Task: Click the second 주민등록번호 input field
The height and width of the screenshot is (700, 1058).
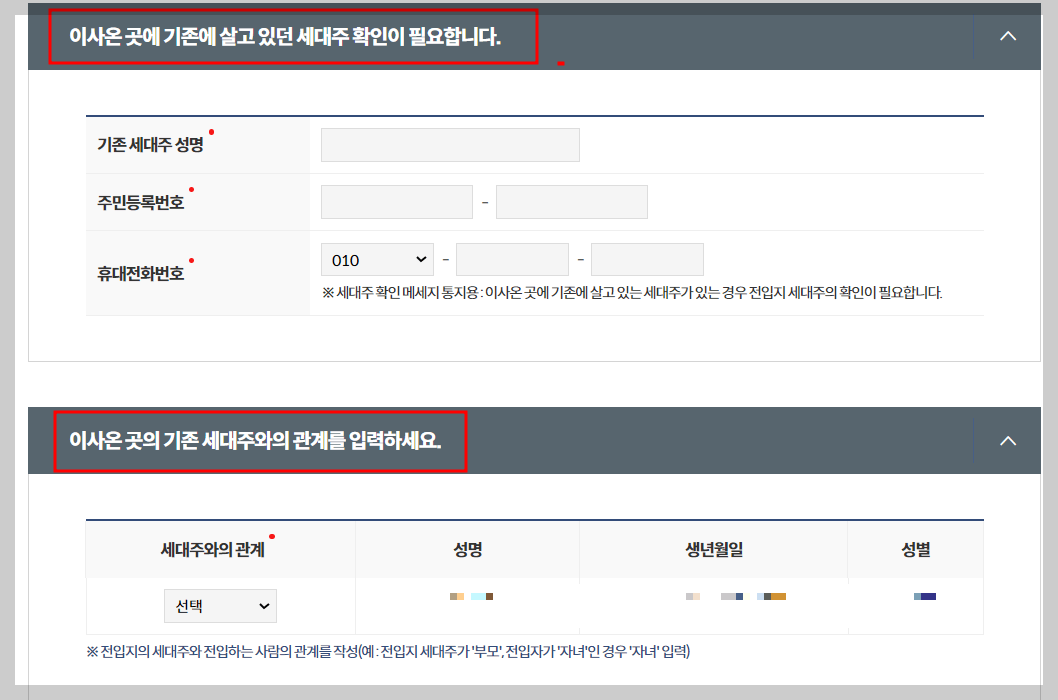Action: (571, 201)
